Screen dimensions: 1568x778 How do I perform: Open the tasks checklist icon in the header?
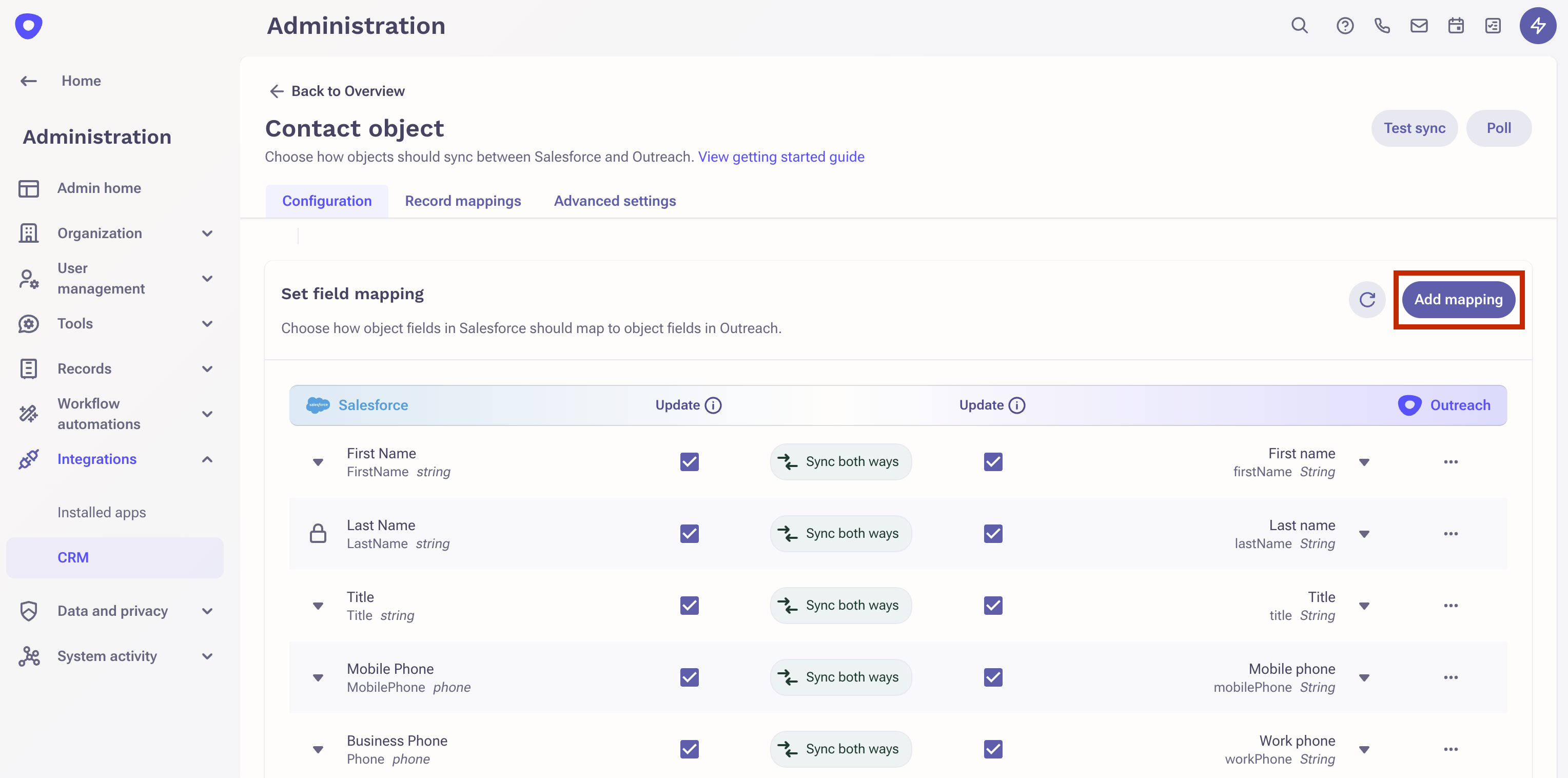click(x=1493, y=26)
